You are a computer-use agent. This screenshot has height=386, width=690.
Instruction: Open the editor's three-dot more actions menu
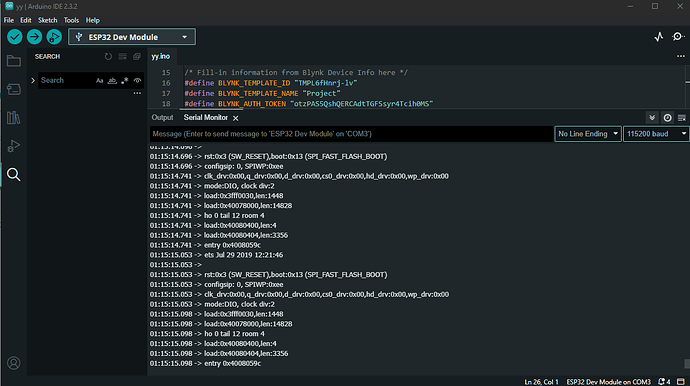(681, 56)
